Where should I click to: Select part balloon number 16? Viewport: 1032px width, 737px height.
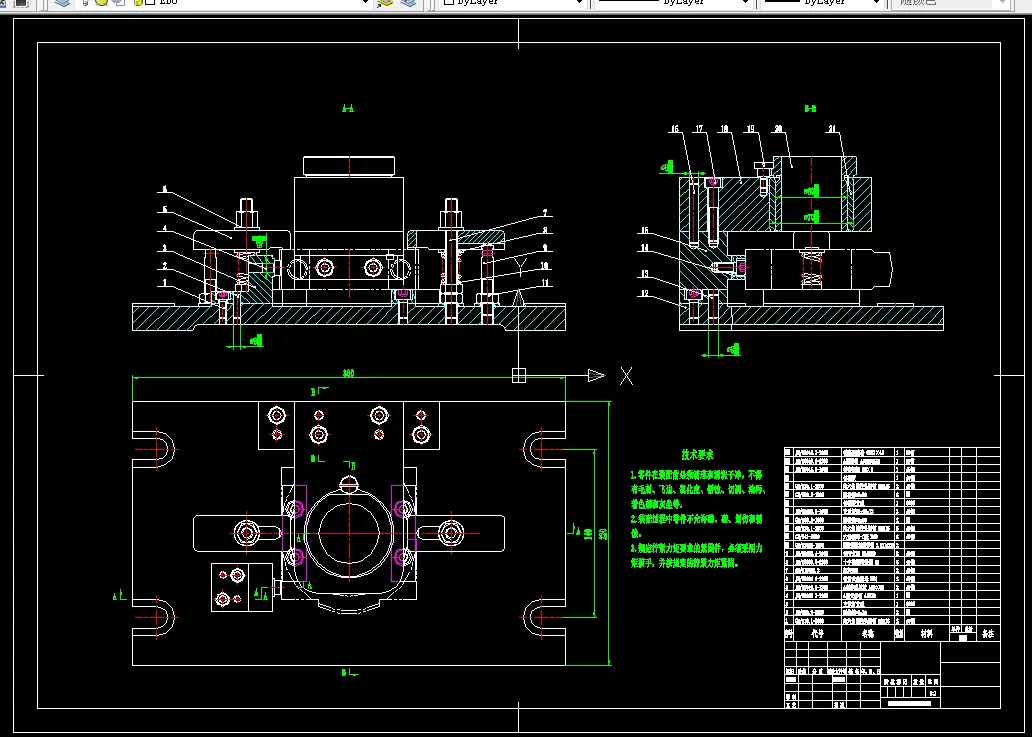675,130
